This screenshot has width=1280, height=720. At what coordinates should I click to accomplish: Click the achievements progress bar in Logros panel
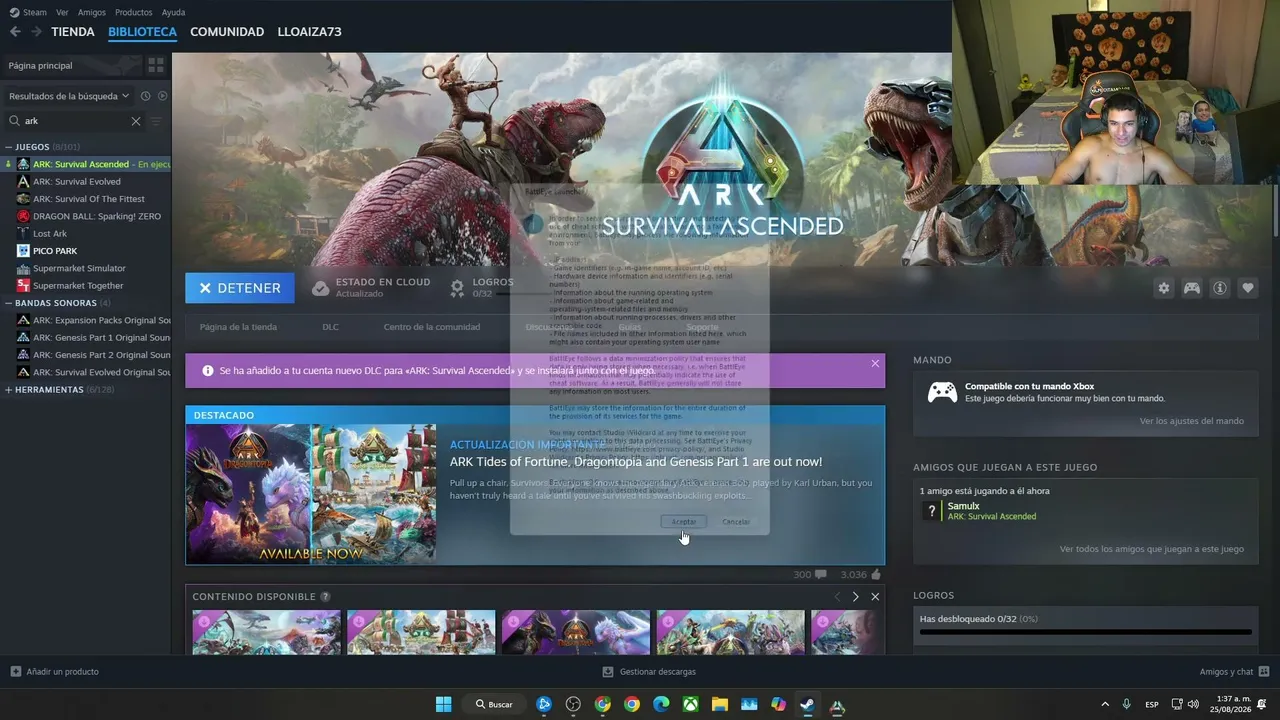[1086, 632]
